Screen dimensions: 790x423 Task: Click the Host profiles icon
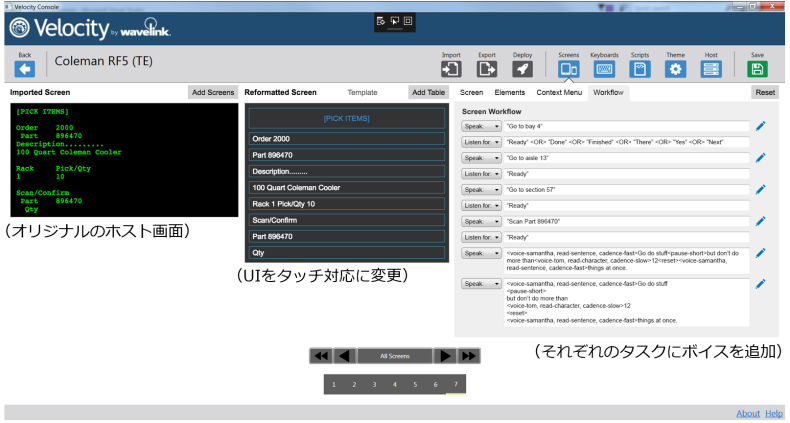pos(710,69)
